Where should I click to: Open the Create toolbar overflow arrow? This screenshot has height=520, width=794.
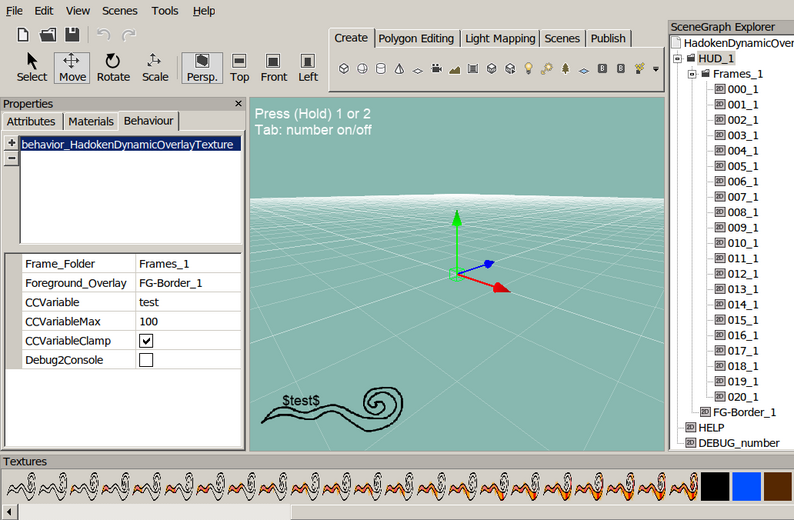click(x=656, y=69)
